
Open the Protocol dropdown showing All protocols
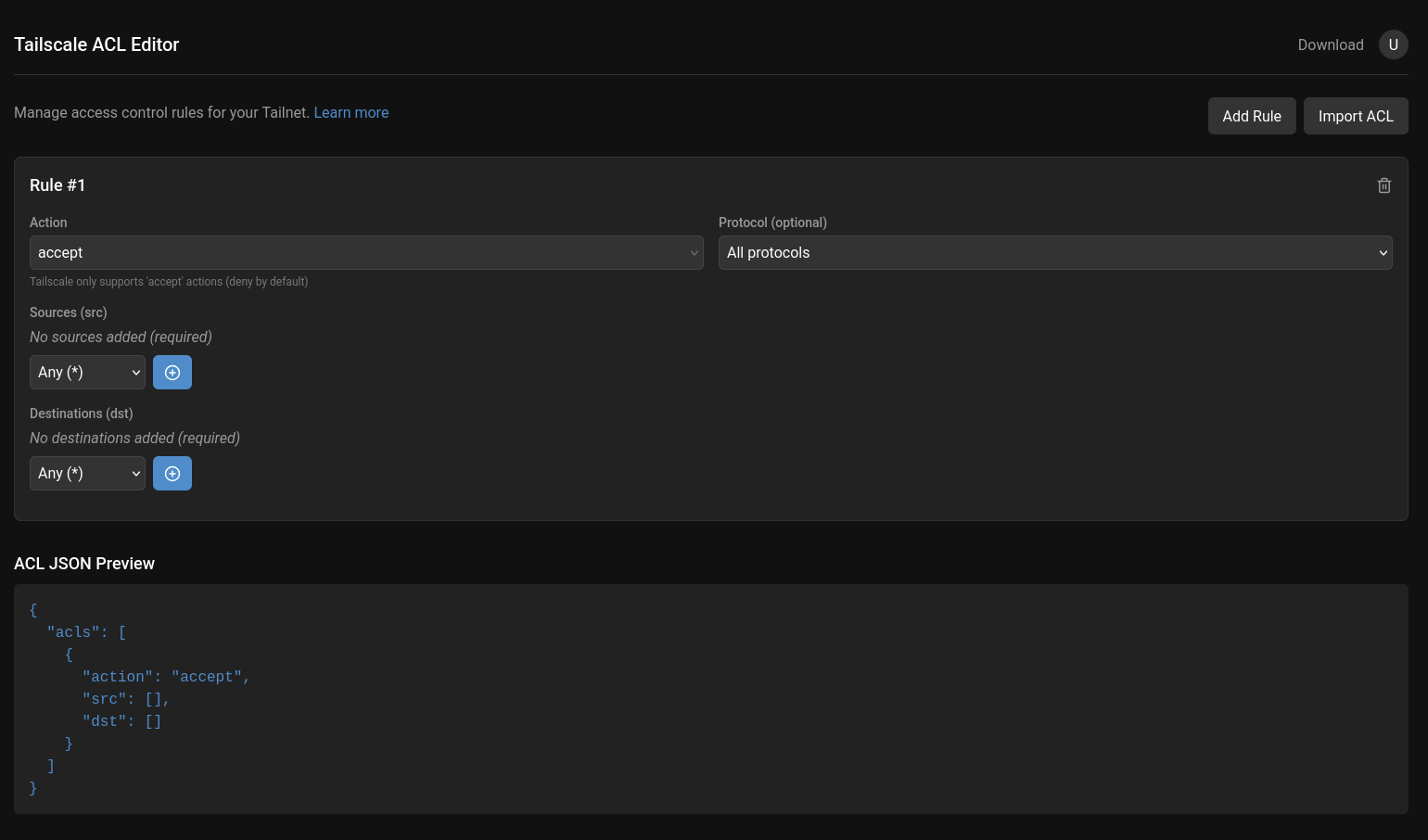pyautogui.click(x=1055, y=253)
